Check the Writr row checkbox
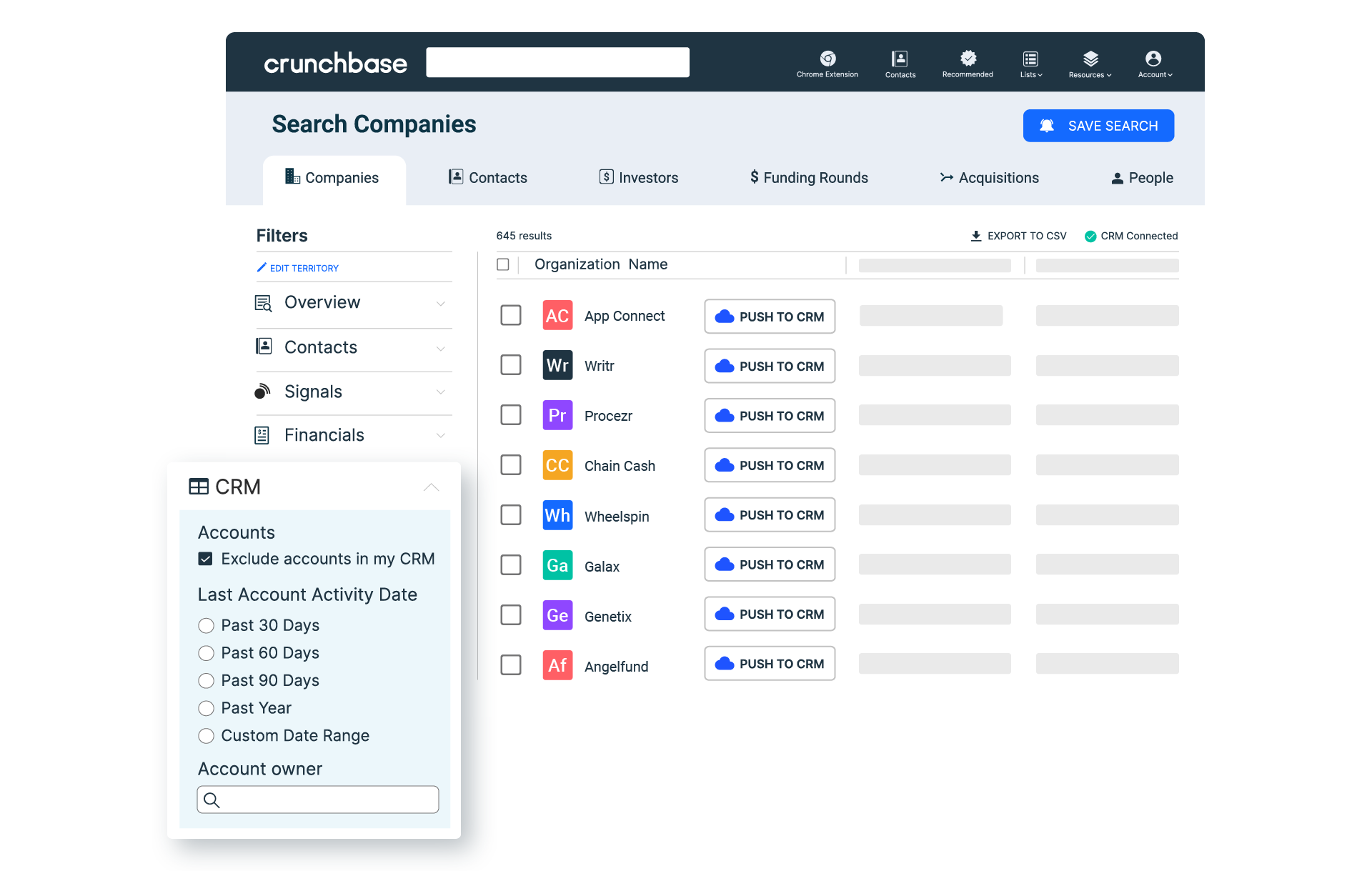 pos(511,365)
